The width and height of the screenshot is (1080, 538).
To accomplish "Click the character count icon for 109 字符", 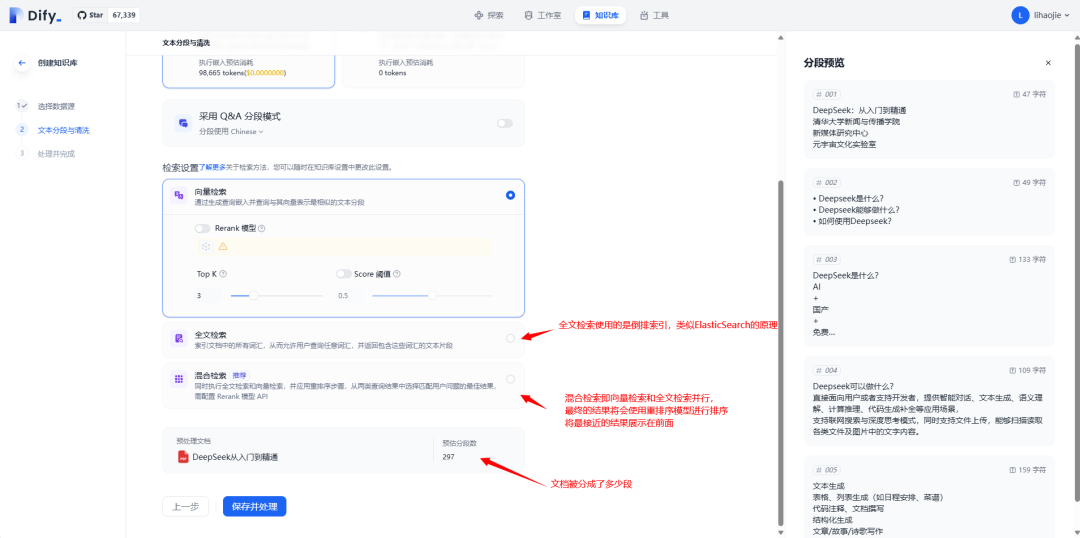I will pyautogui.click(x=1012, y=370).
